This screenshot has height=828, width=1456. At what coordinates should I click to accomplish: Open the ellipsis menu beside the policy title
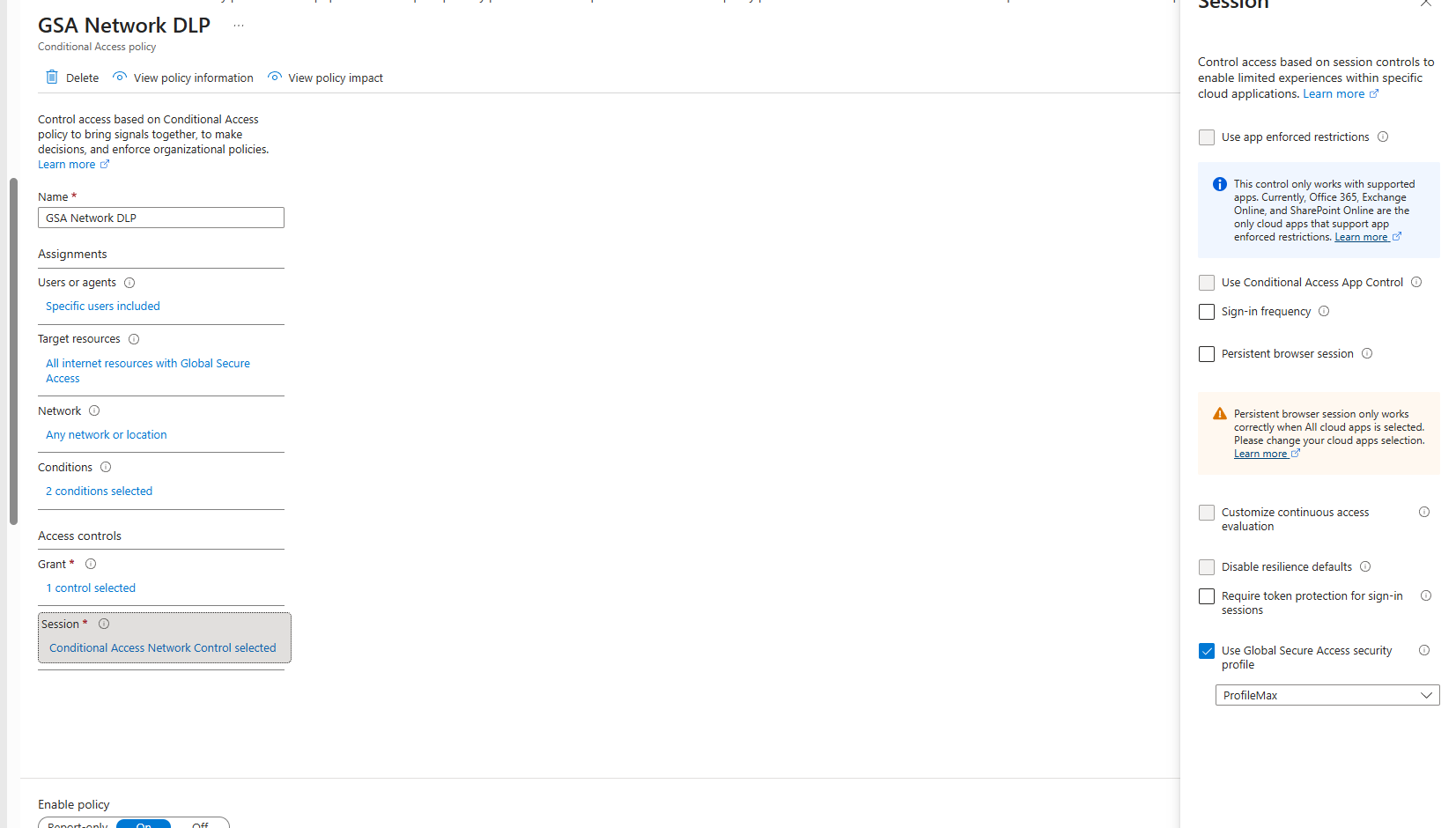tap(239, 26)
